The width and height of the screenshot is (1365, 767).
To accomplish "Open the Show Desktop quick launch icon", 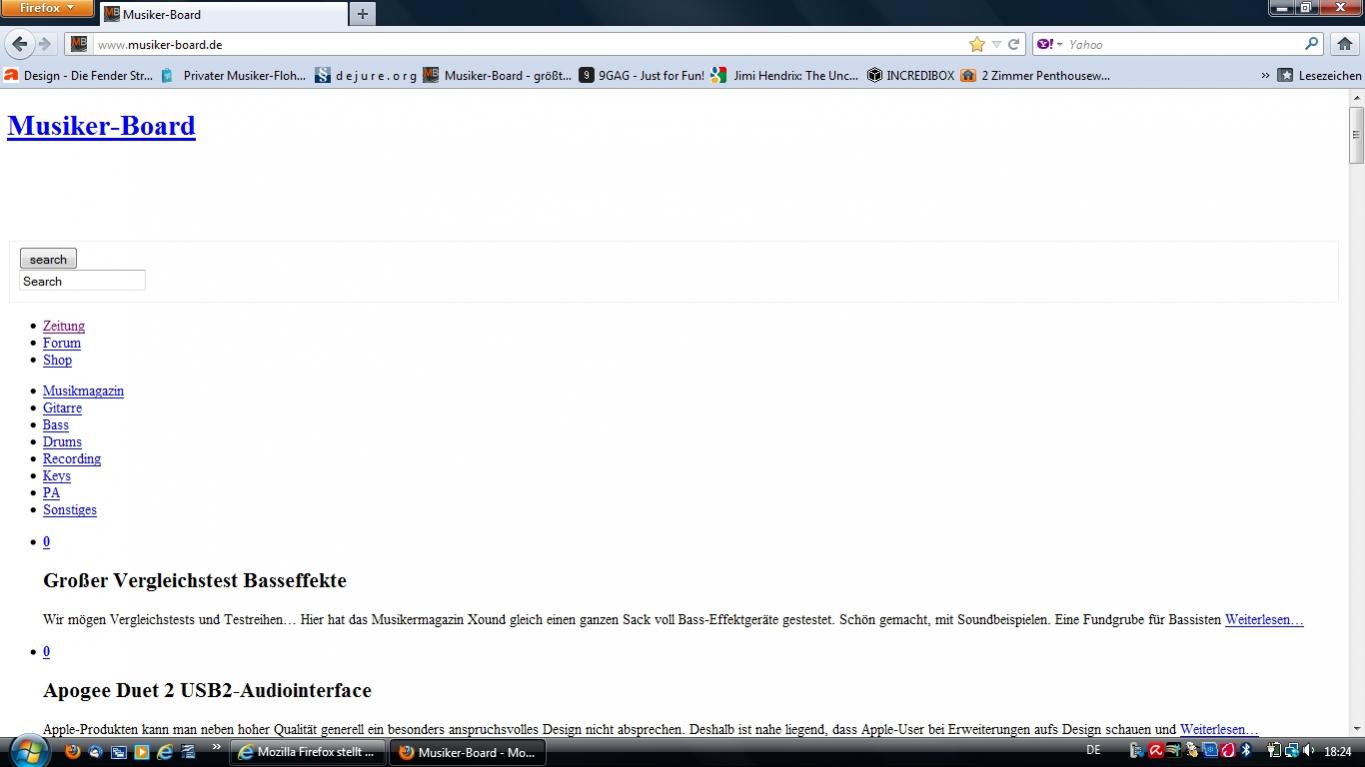I will [118, 752].
